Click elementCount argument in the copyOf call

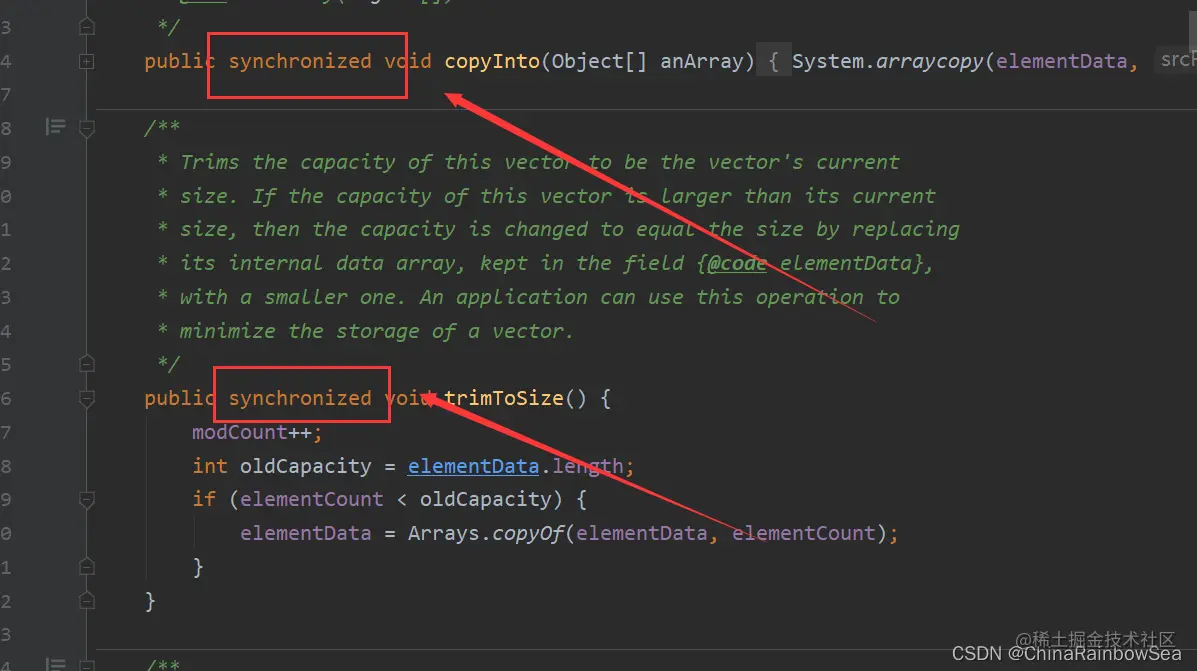pos(803,533)
